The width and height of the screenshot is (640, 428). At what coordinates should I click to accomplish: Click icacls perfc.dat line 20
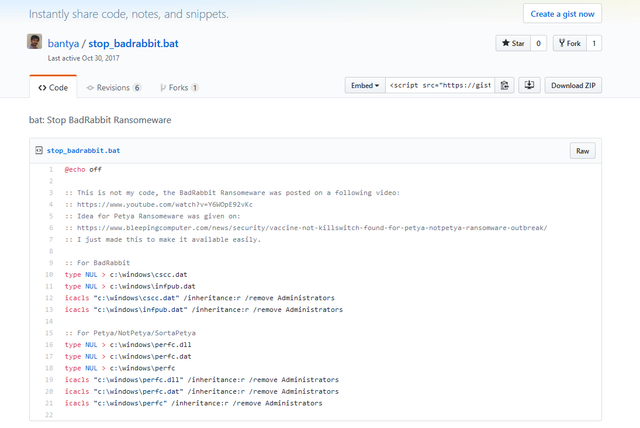click(x=202, y=391)
